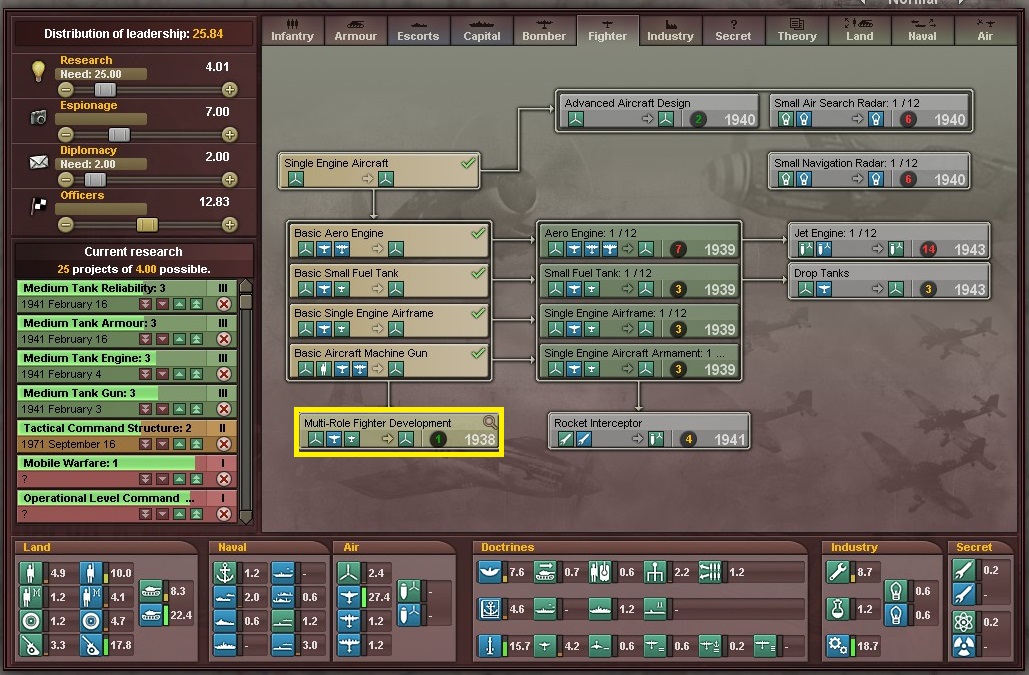Screen dimensions: 1029x675
Task: Decrease Diplomacy leadership with minus button
Action: (x=66, y=179)
